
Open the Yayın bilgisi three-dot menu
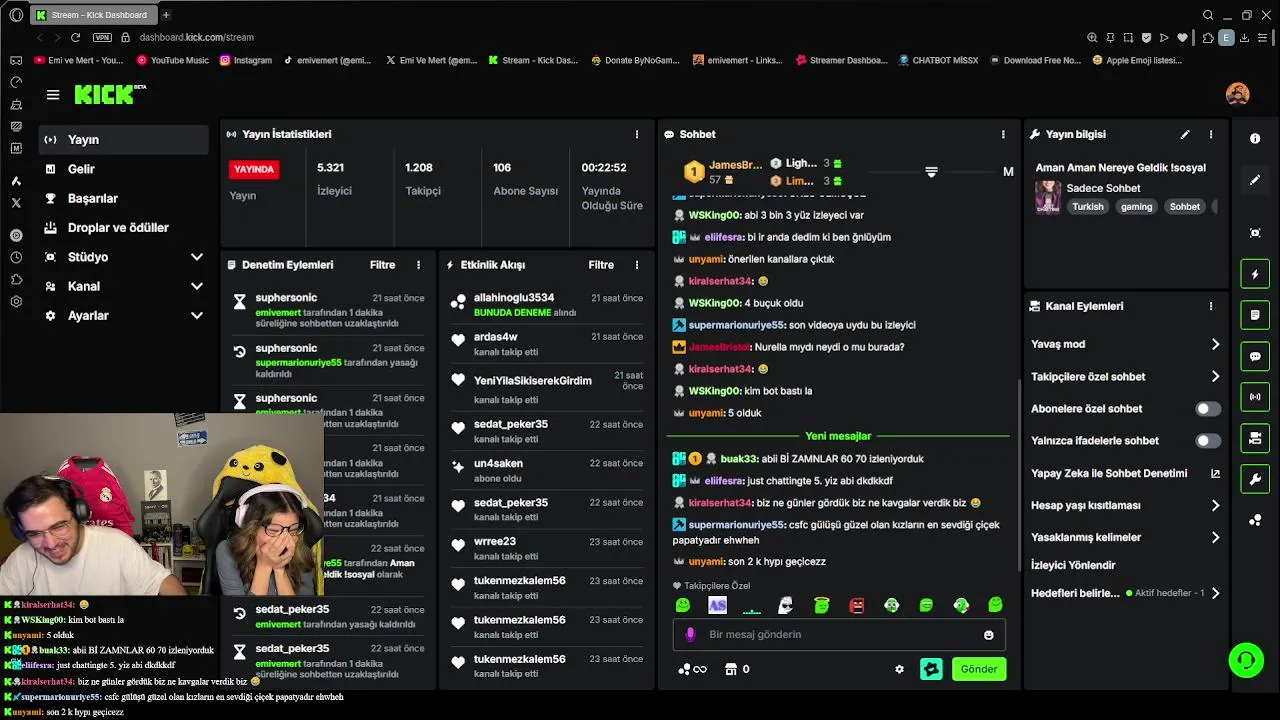[x=1211, y=134]
